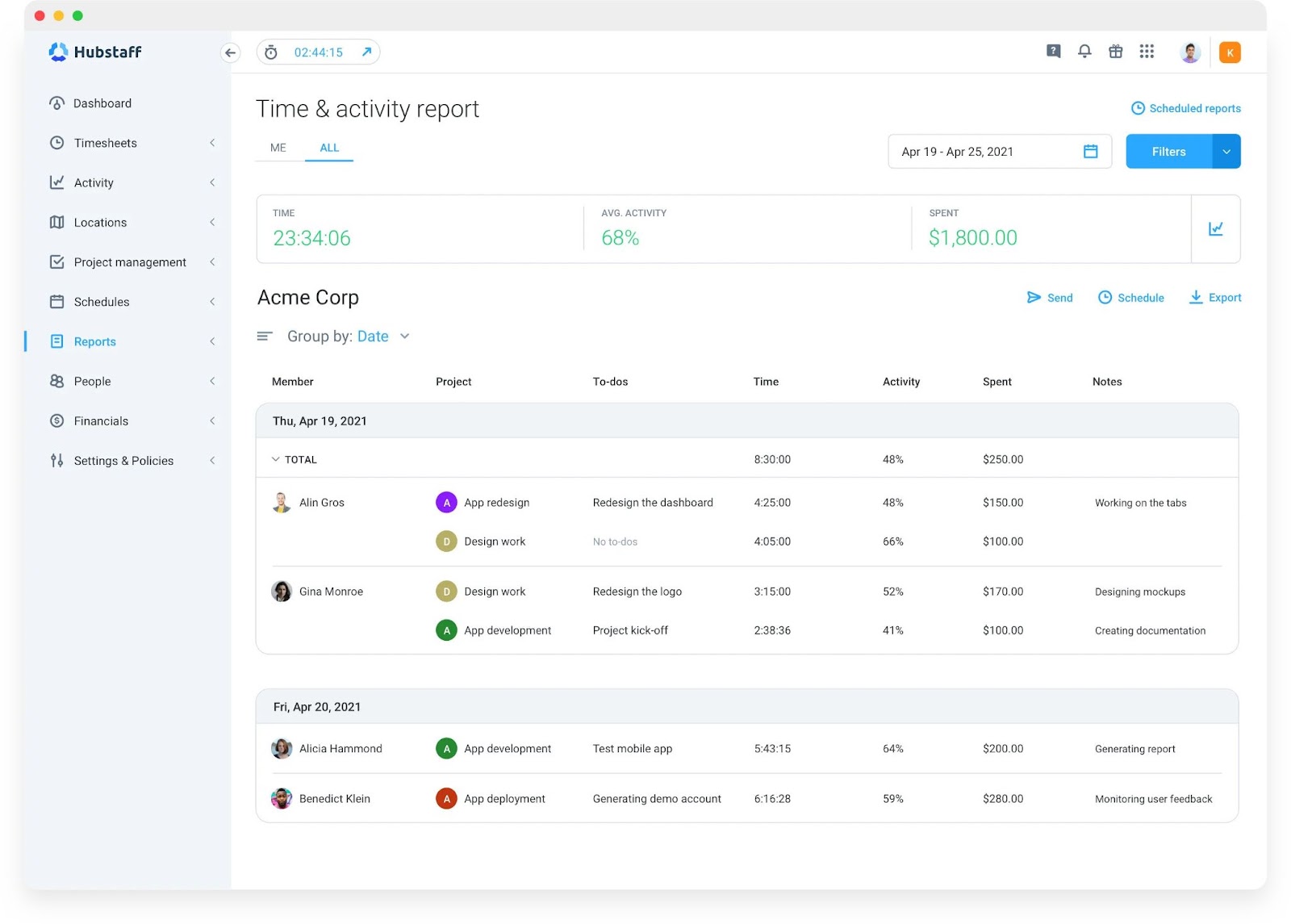1291x924 pixels.
Task: Click Gina Monroe's profile avatar
Action: click(x=282, y=591)
